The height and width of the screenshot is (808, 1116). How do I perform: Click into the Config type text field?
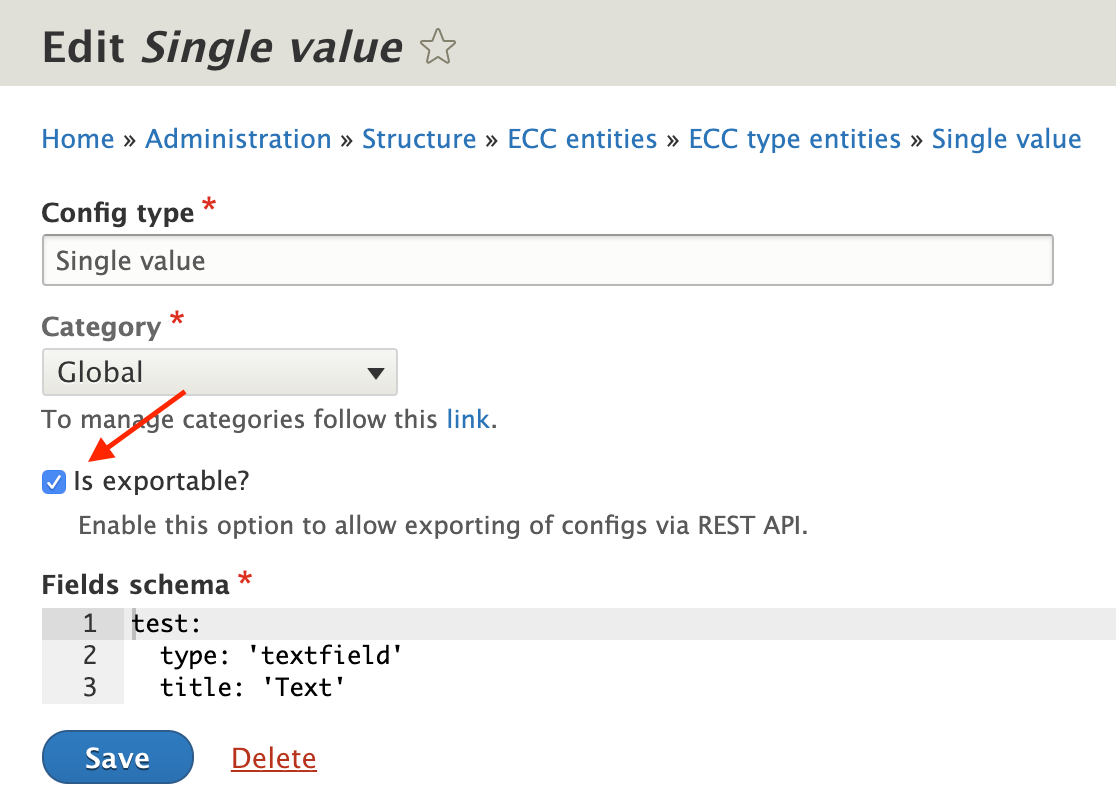tap(547, 259)
